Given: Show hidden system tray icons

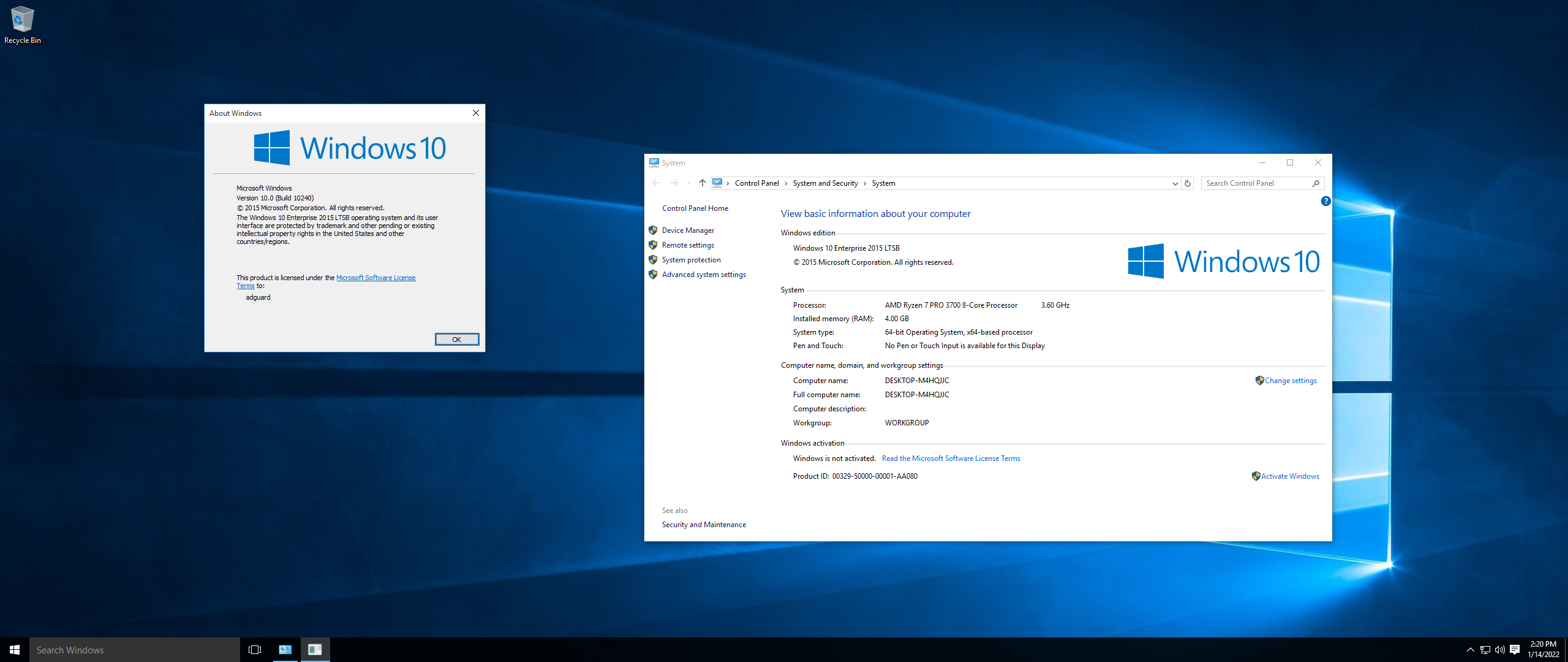Looking at the screenshot, I should [1470, 650].
